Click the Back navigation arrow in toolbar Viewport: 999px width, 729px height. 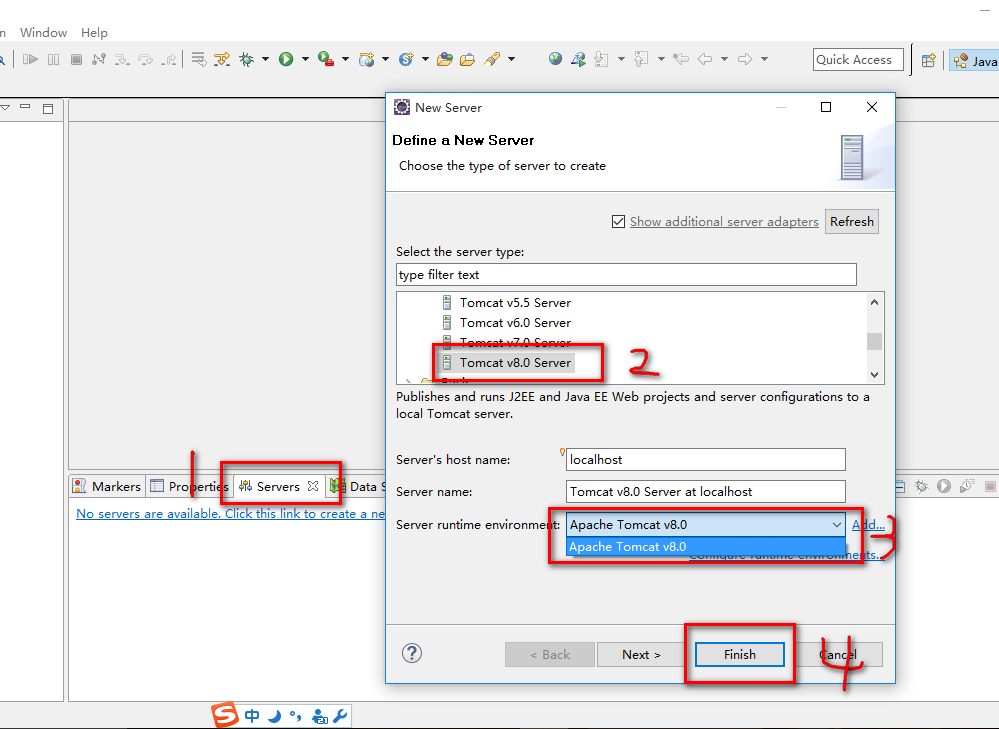pos(705,59)
